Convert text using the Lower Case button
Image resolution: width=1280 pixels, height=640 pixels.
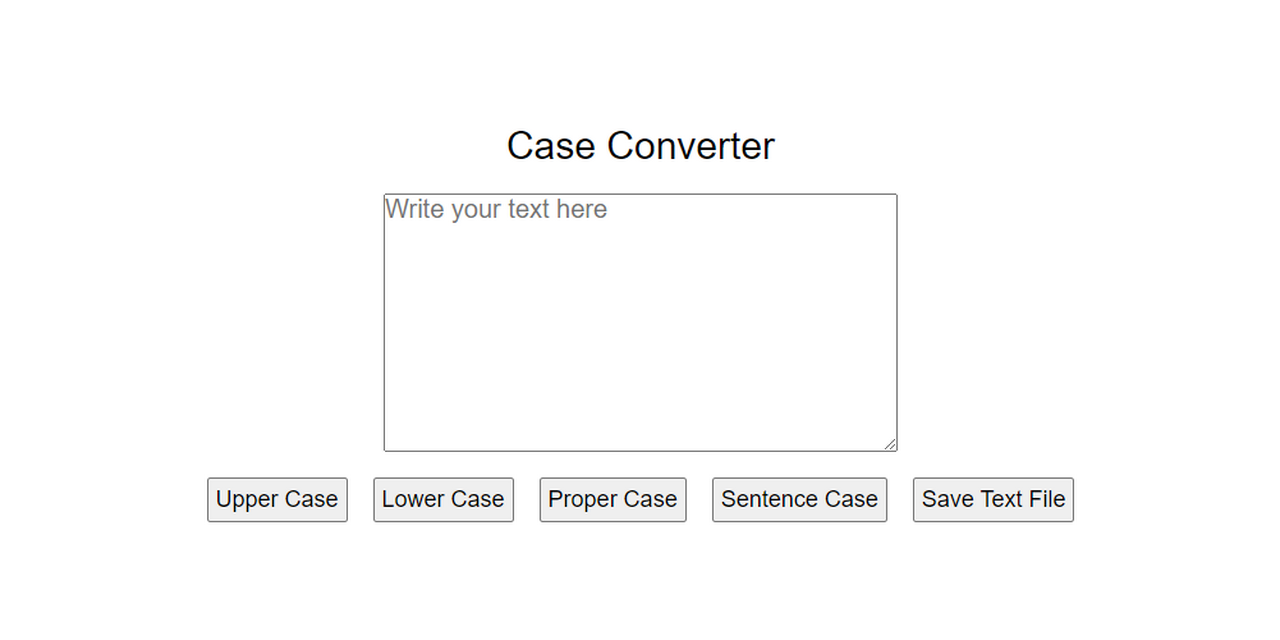pos(443,499)
